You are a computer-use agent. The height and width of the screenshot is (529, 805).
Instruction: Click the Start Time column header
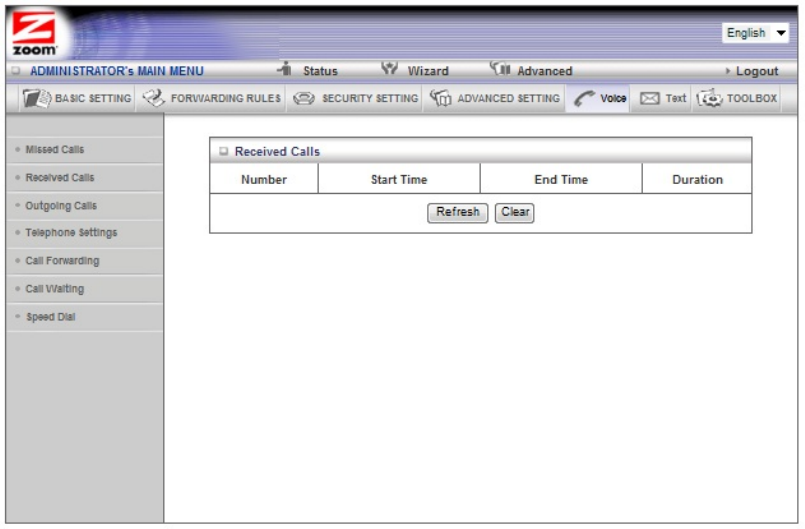click(x=399, y=179)
